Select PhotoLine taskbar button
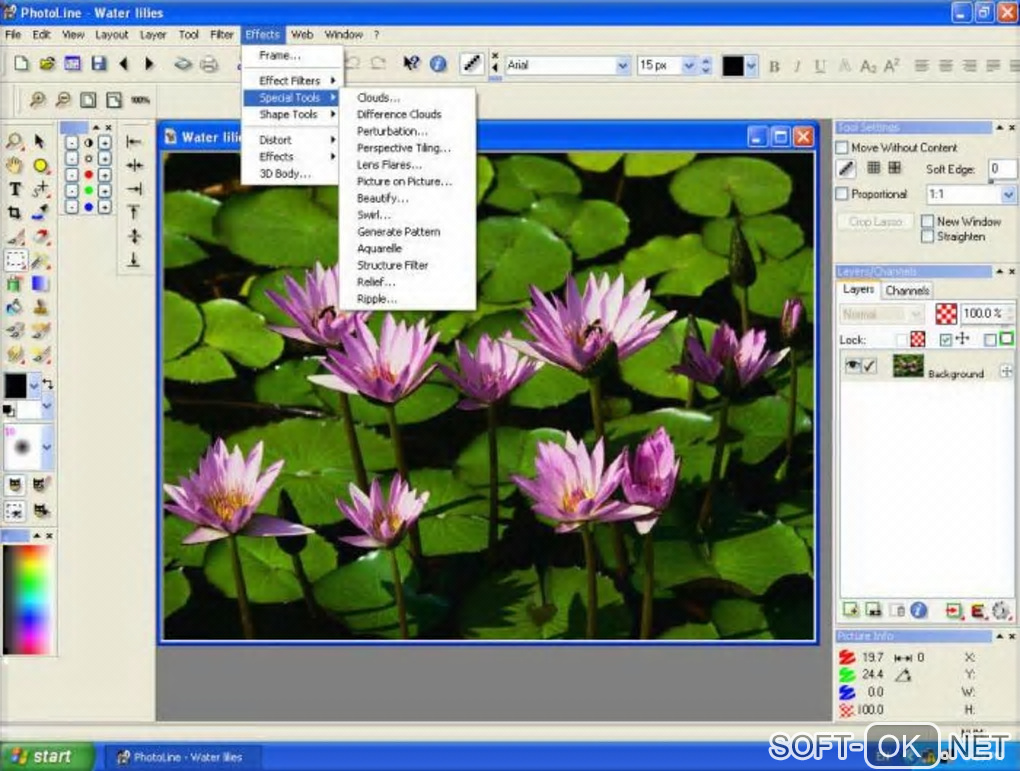The width and height of the screenshot is (1020, 771). 182,757
